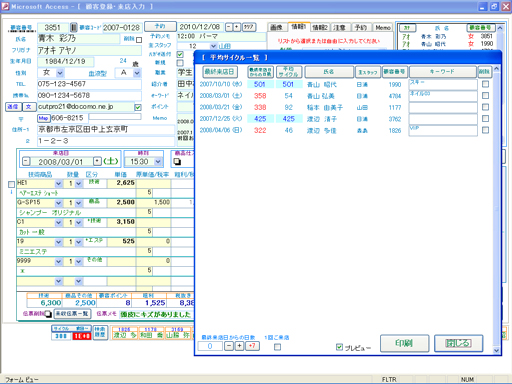The image size is (512, 384).
Task: Check the 1回ご来店 checkbox
Action: click(x=277, y=347)
